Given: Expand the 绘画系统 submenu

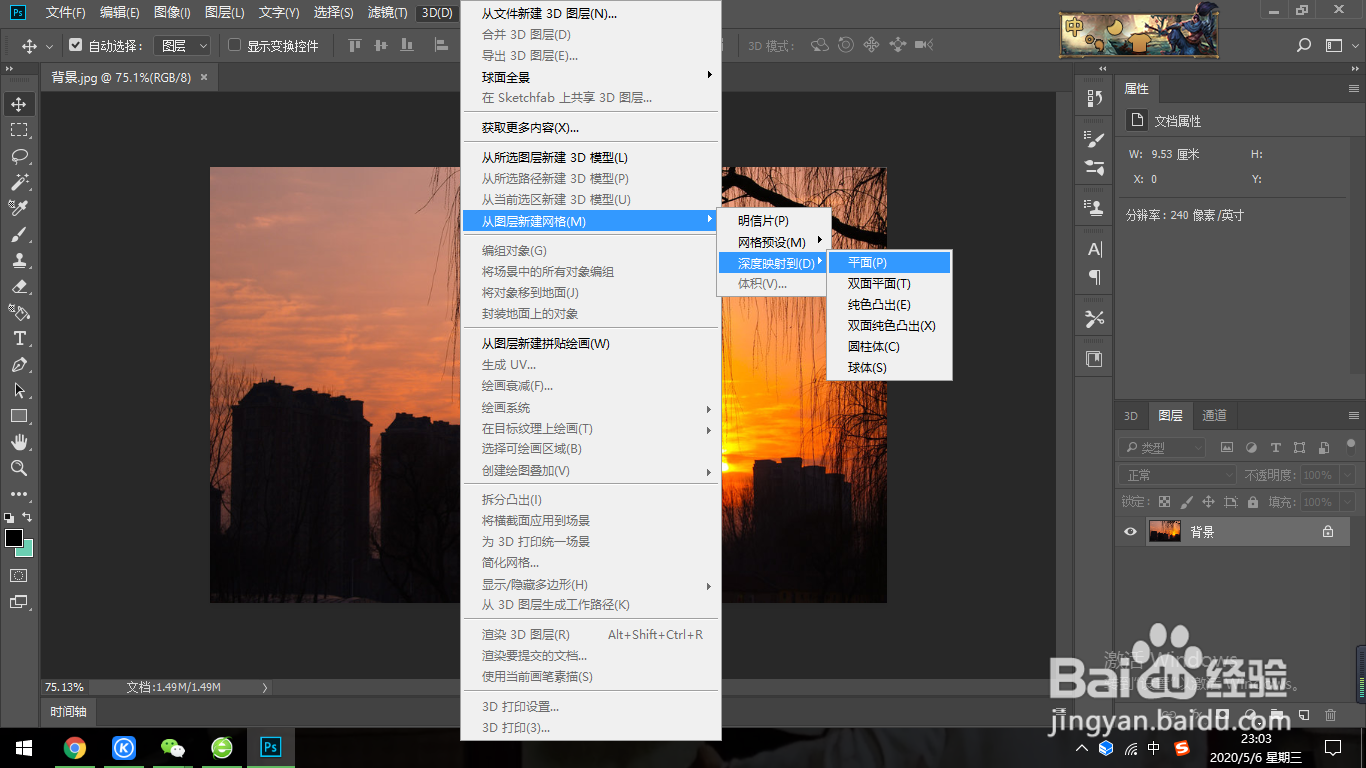Looking at the screenshot, I should pos(590,408).
